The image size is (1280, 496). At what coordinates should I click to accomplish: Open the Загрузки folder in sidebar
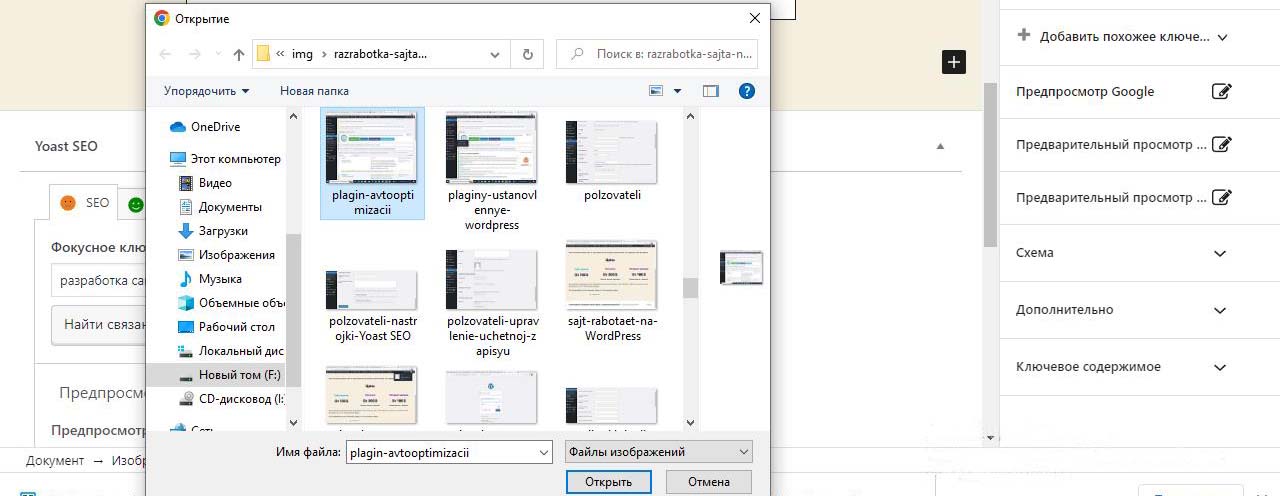tap(223, 231)
